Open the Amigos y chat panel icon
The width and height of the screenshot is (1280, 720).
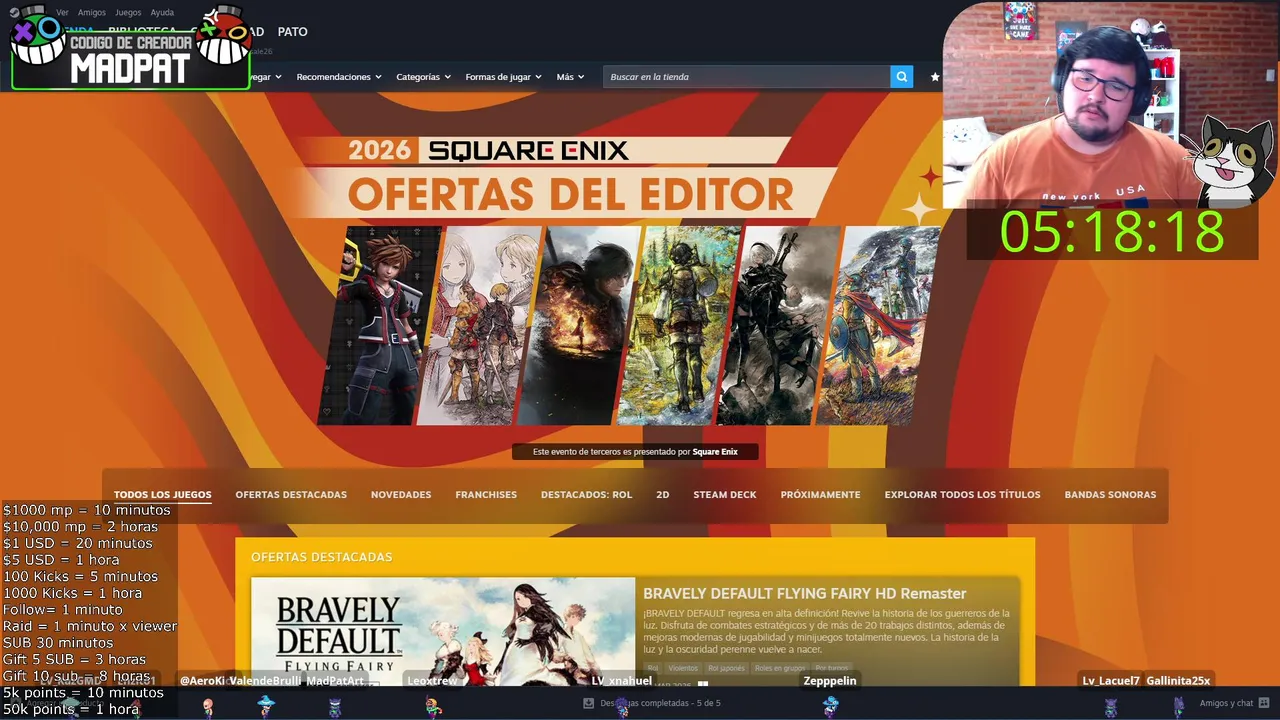(1264, 703)
